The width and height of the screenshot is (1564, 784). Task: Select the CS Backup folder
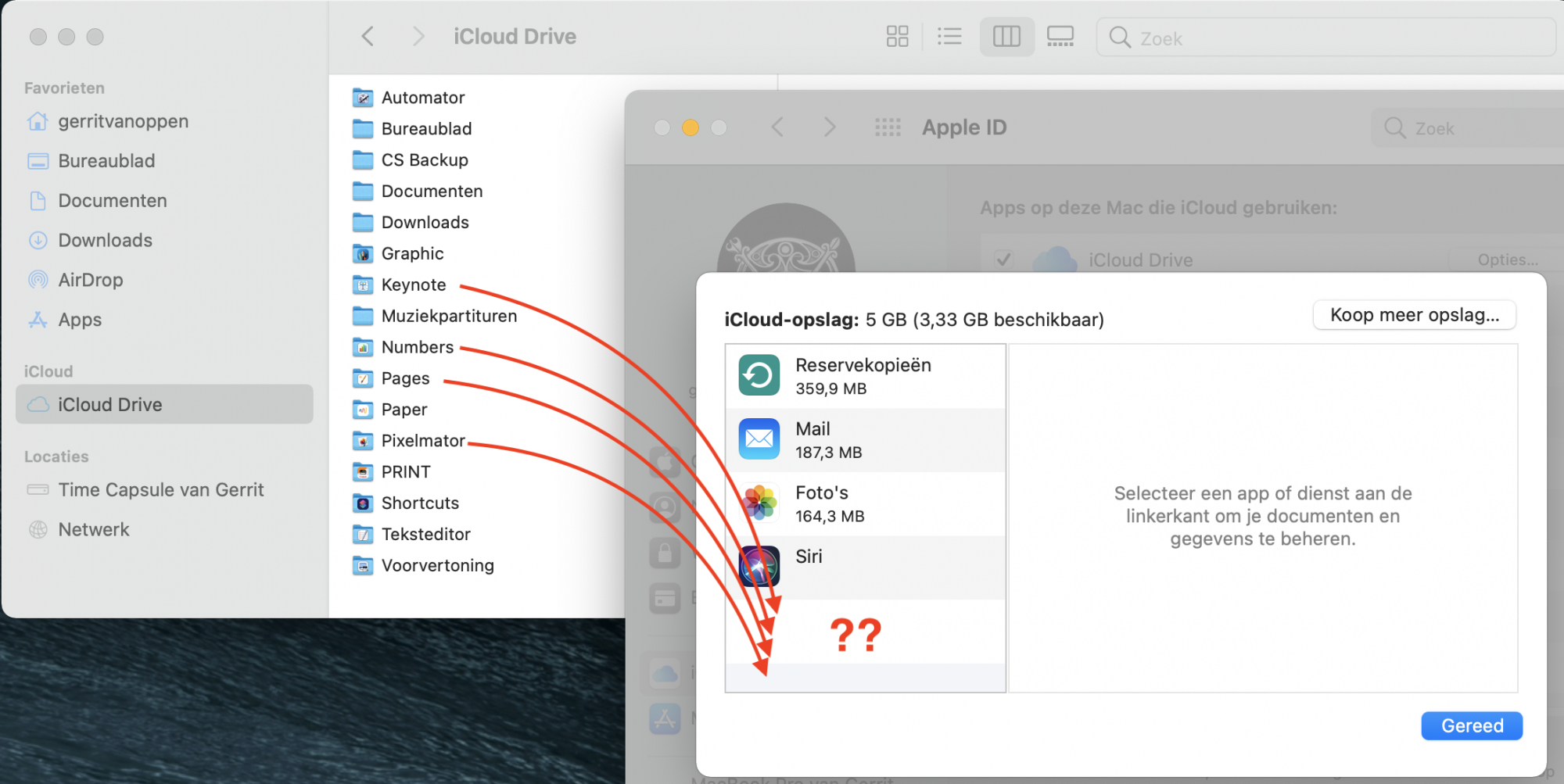tap(410, 159)
